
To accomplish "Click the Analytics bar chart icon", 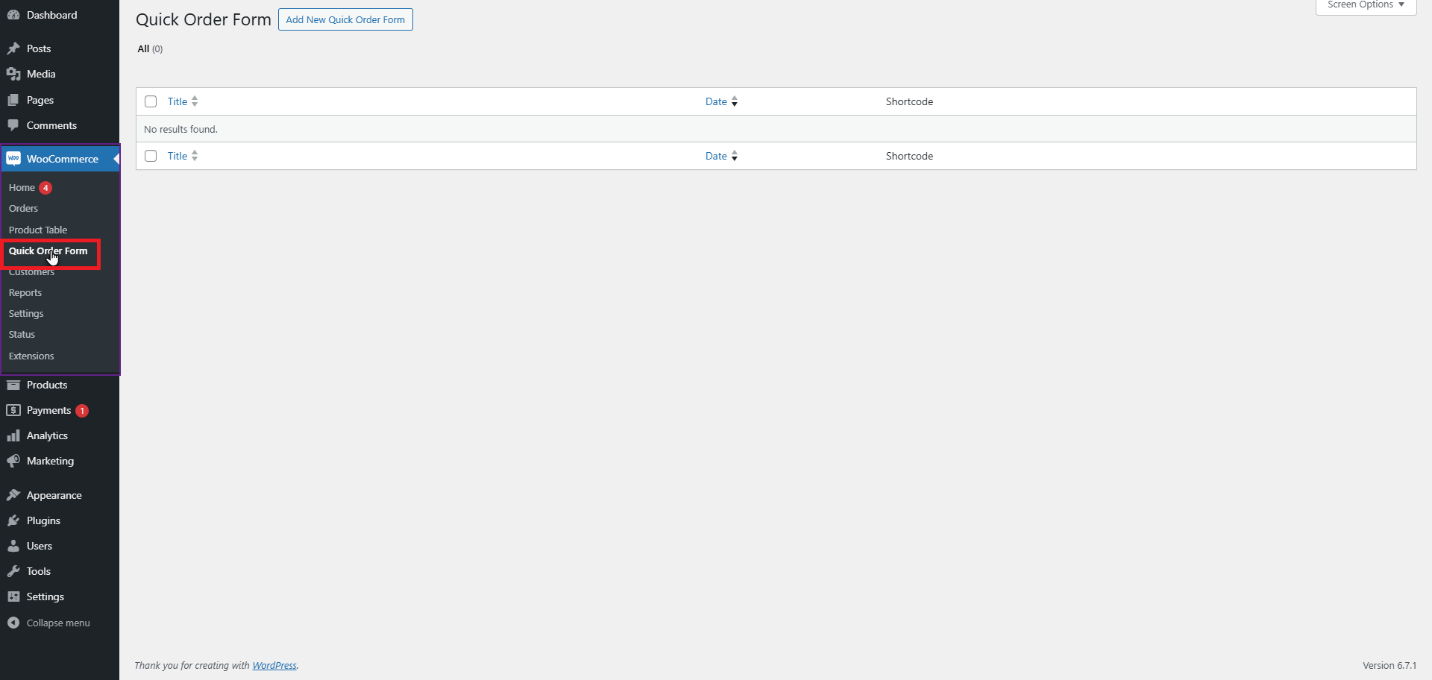I will pyautogui.click(x=13, y=436).
